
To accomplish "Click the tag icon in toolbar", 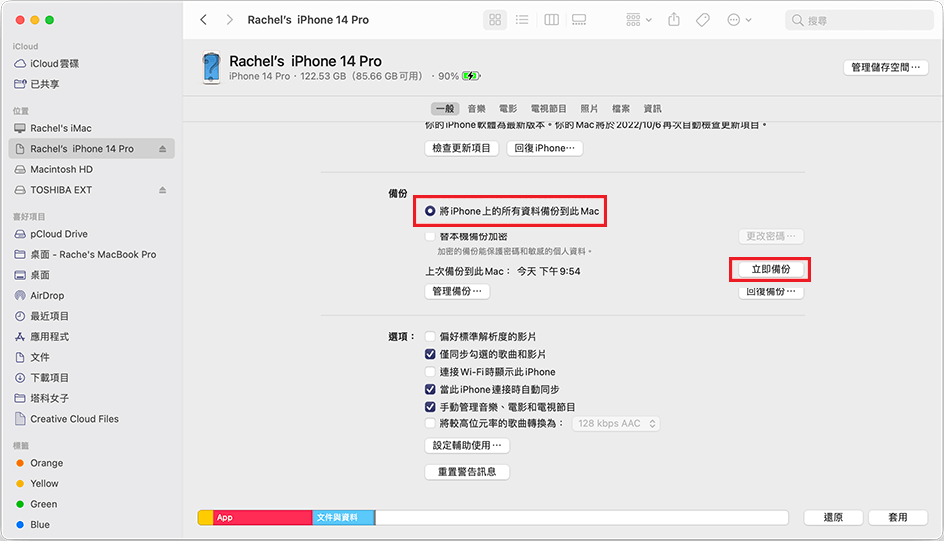I will pos(702,20).
